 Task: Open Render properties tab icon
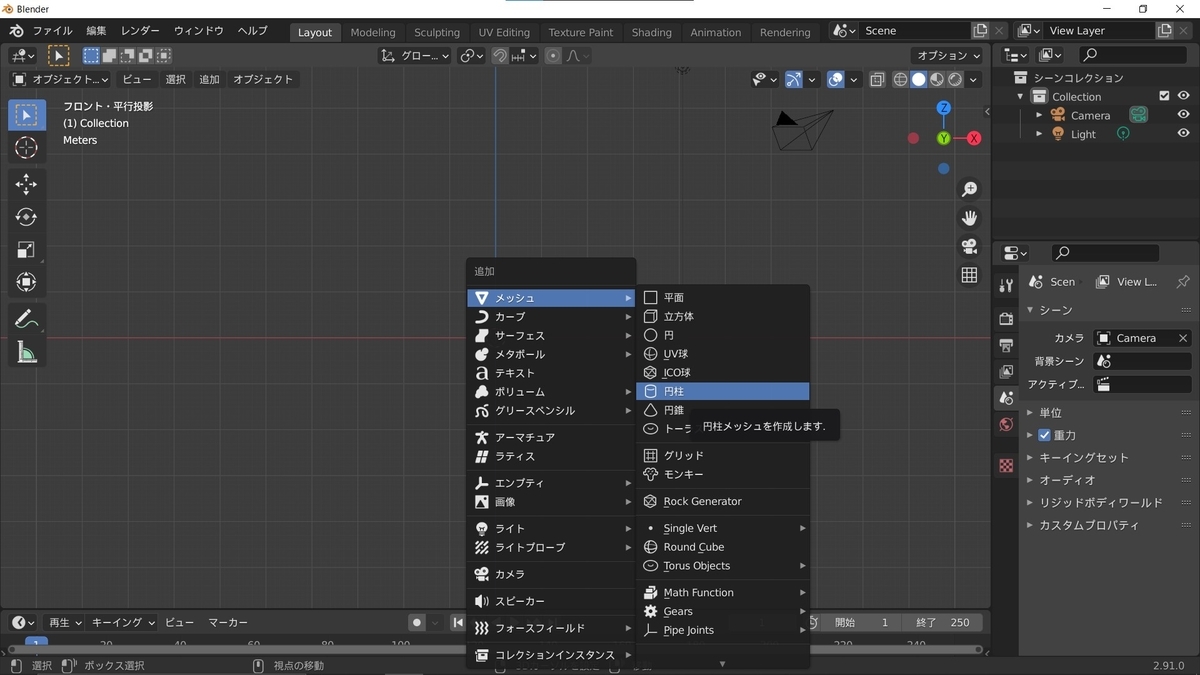pyautogui.click(x=1006, y=319)
